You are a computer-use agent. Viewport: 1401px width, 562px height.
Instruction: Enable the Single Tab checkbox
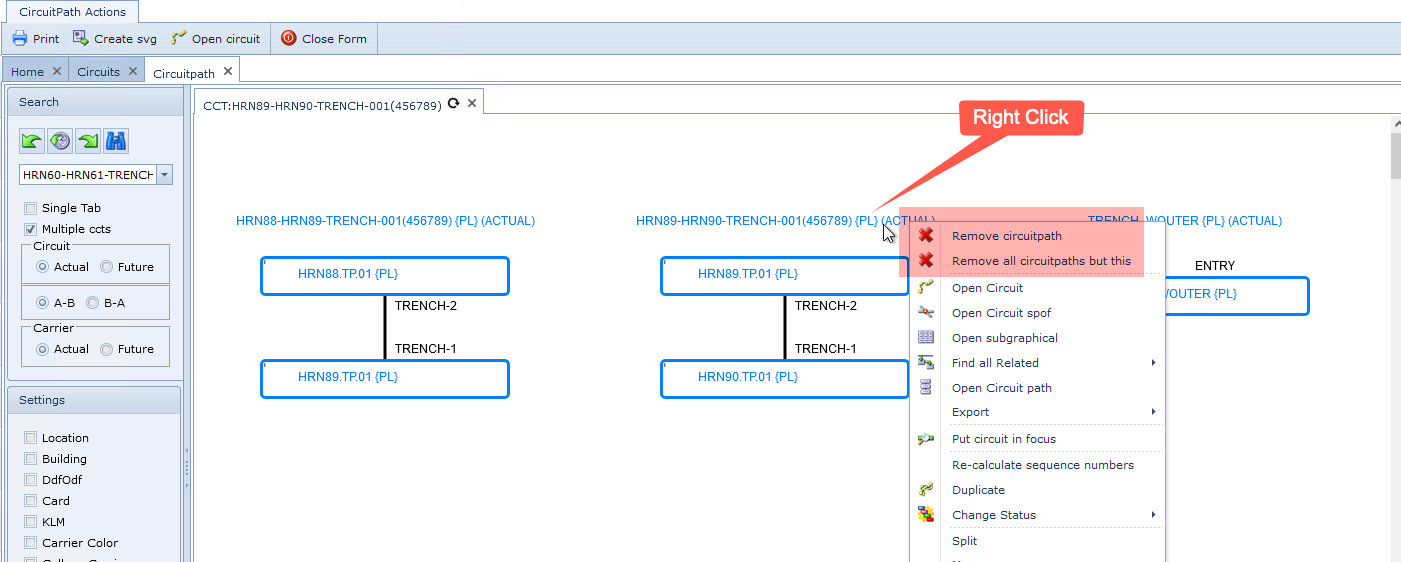tap(31, 208)
